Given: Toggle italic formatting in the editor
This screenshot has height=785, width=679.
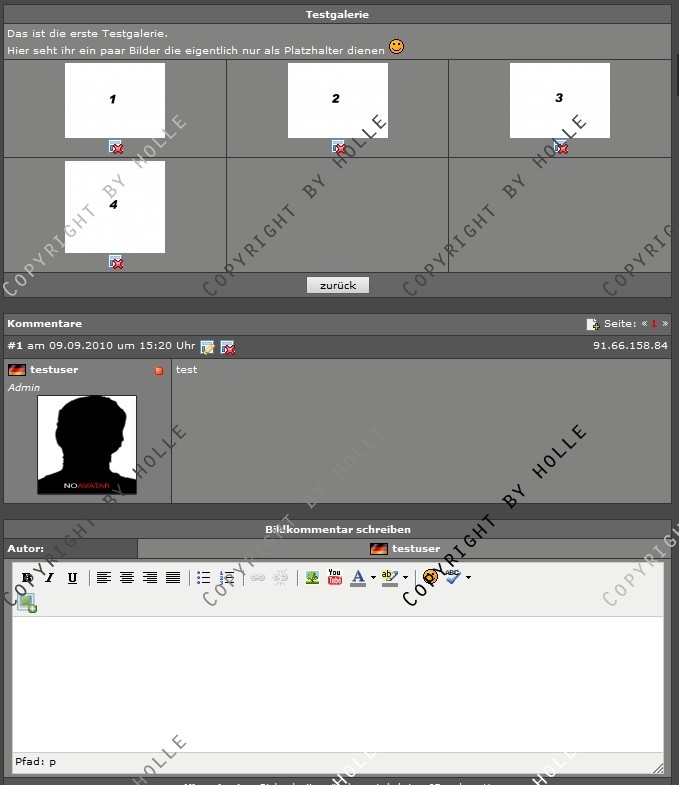Looking at the screenshot, I should click(x=49, y=578).
